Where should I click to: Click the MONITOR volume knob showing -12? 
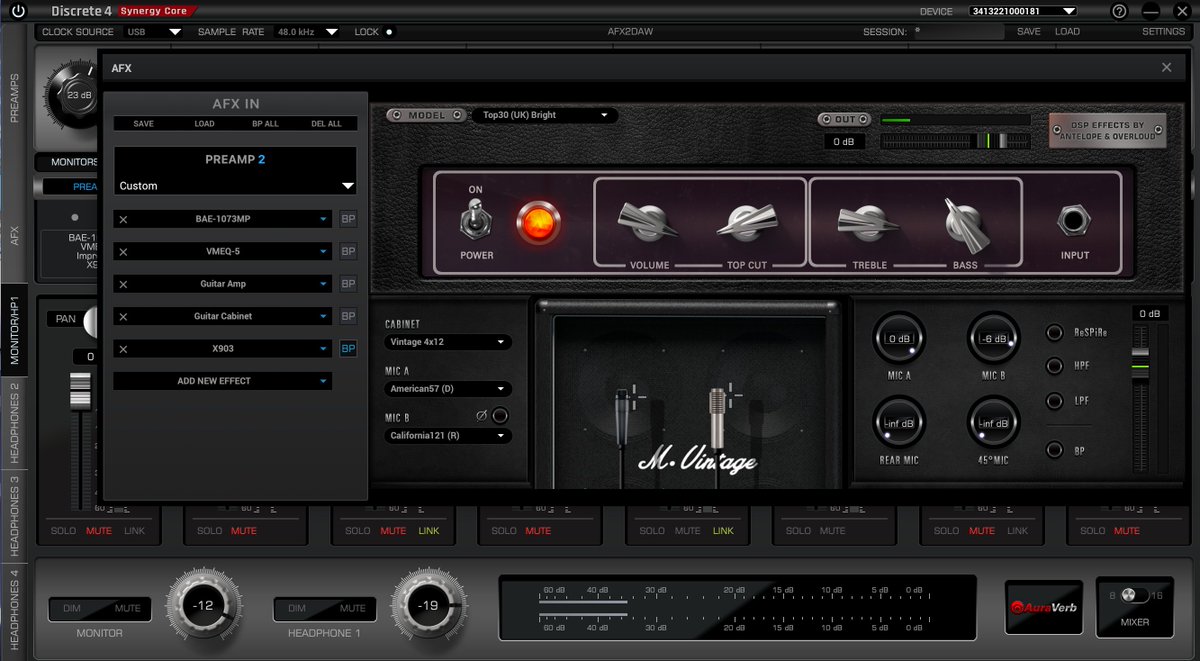click(x=203, y=606)
